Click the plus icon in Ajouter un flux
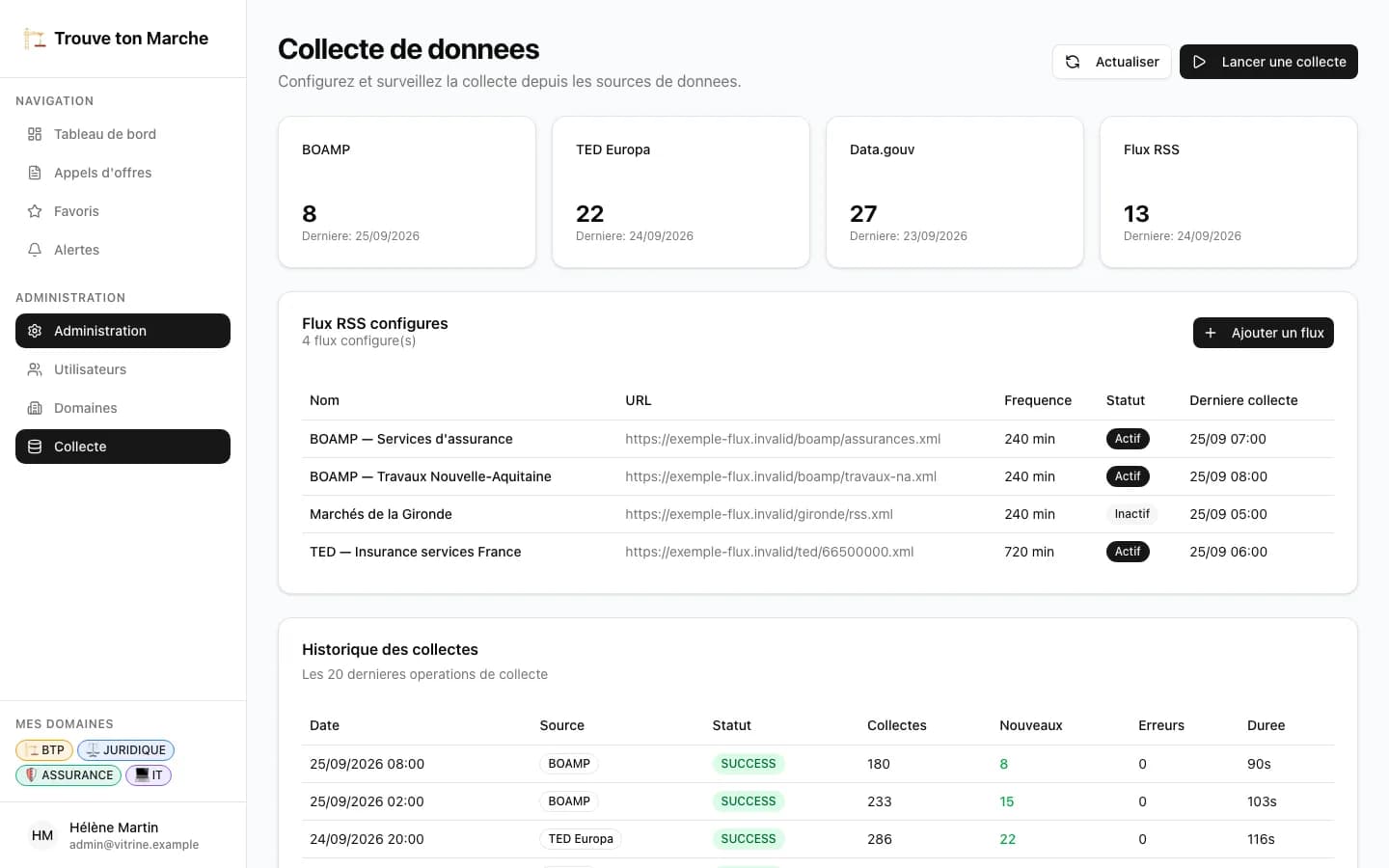Viewport: 1389px width, 868px height. (1211, 333)
